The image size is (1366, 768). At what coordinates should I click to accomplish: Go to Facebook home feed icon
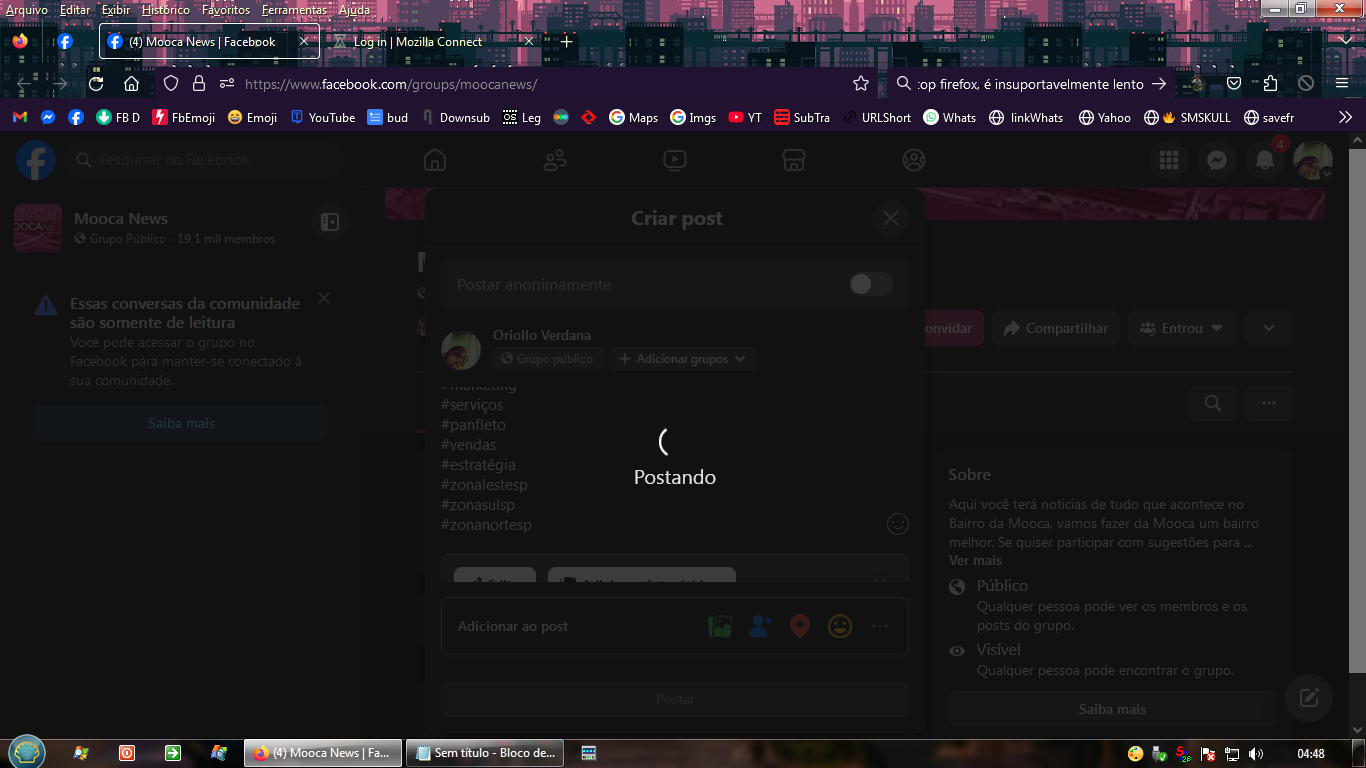[434, 160]
